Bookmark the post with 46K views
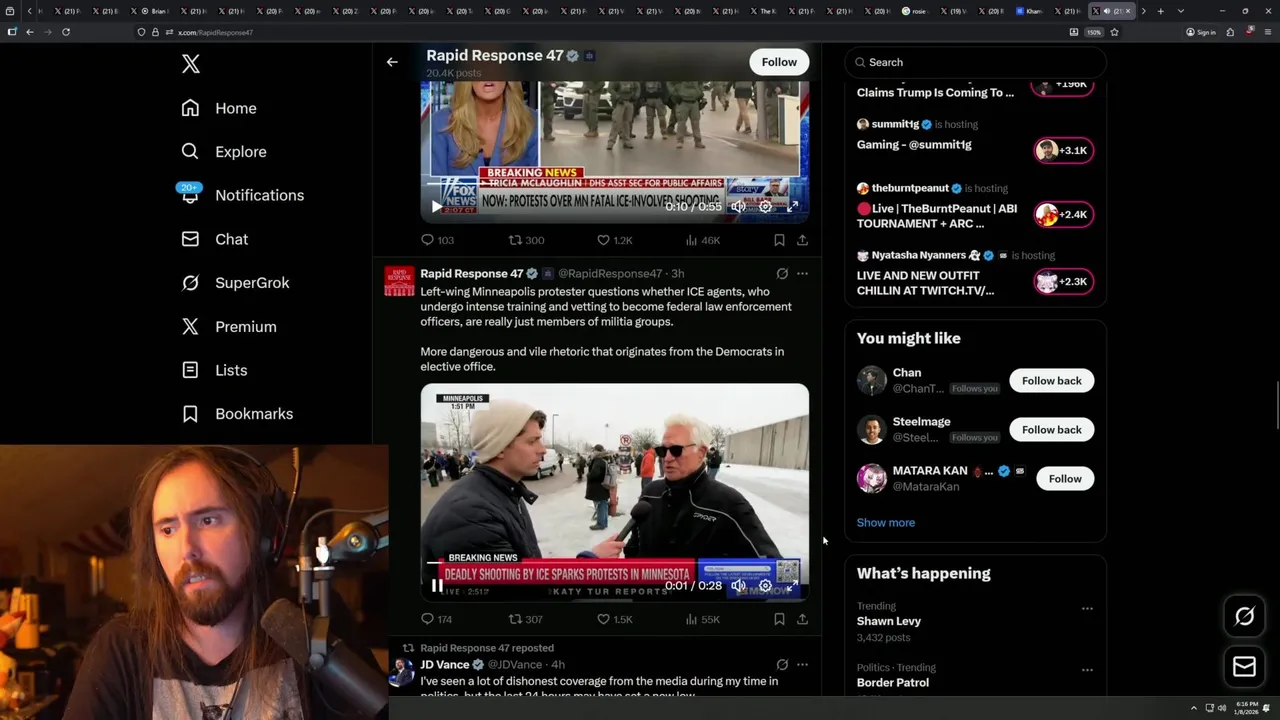 (779, 240)
